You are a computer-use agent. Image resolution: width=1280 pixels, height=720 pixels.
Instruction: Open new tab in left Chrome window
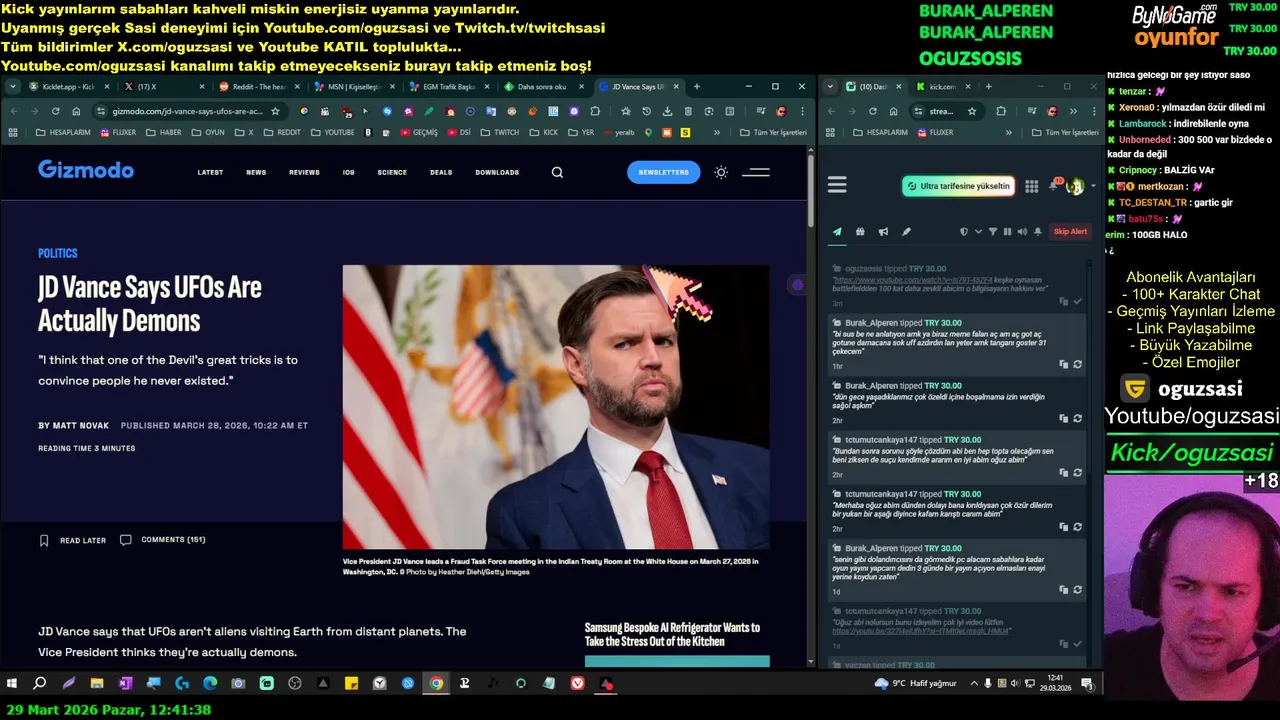tap(697, 87)
